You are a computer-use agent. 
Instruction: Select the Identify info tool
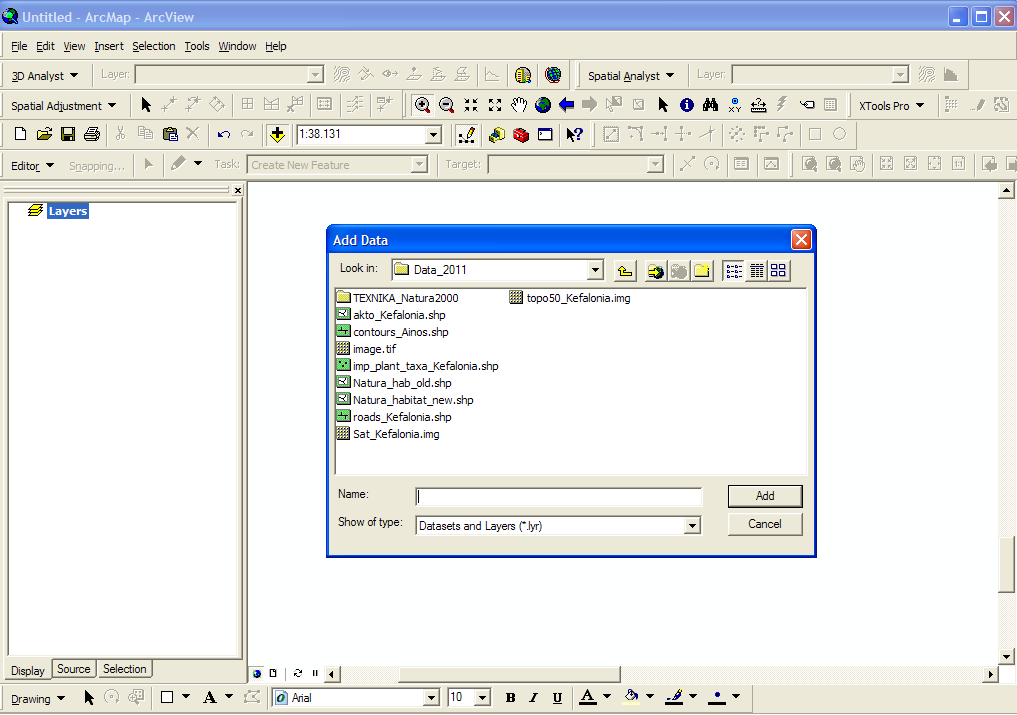pyautogui.click(x=687, y=105)
